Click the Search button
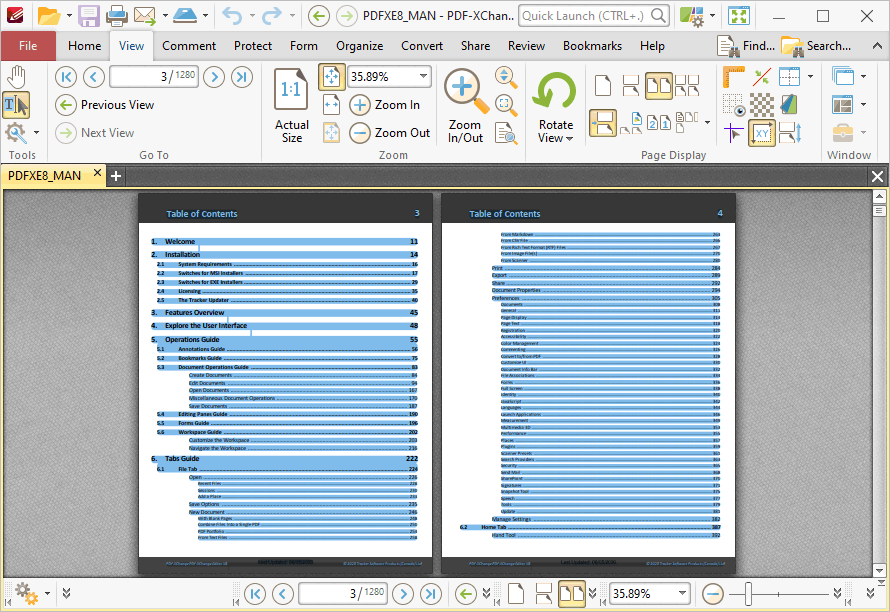This screenshot has width=890, height=612. (816, 46)
